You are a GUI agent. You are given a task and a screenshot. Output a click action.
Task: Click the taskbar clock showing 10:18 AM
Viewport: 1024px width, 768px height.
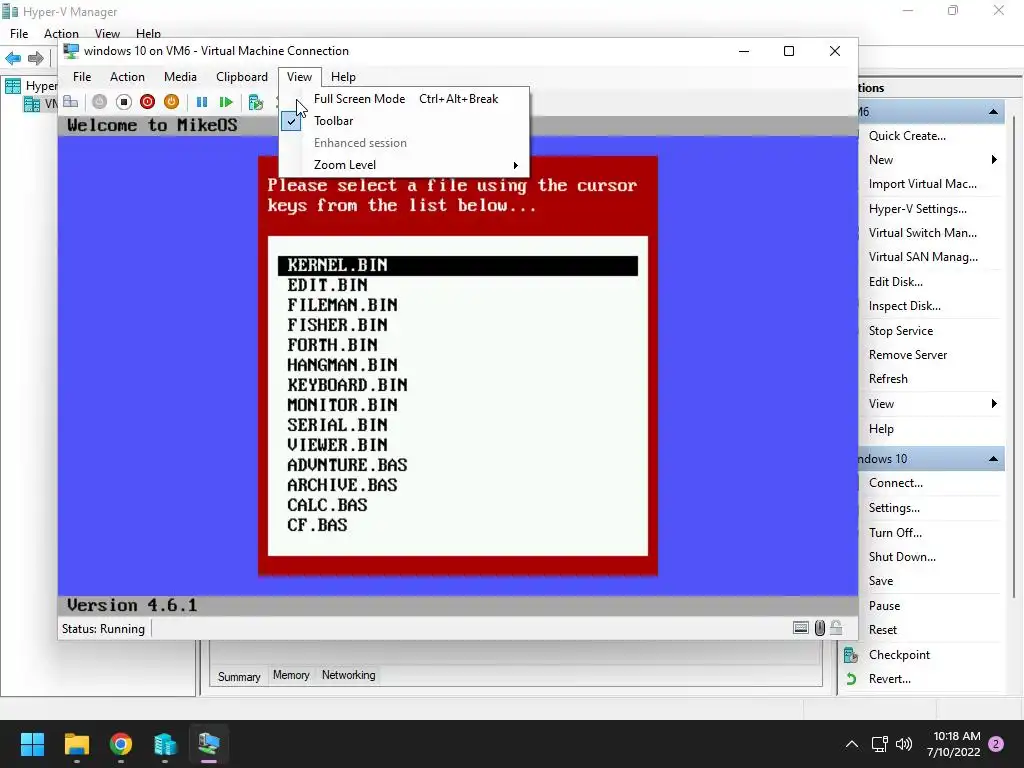(953, 744)
